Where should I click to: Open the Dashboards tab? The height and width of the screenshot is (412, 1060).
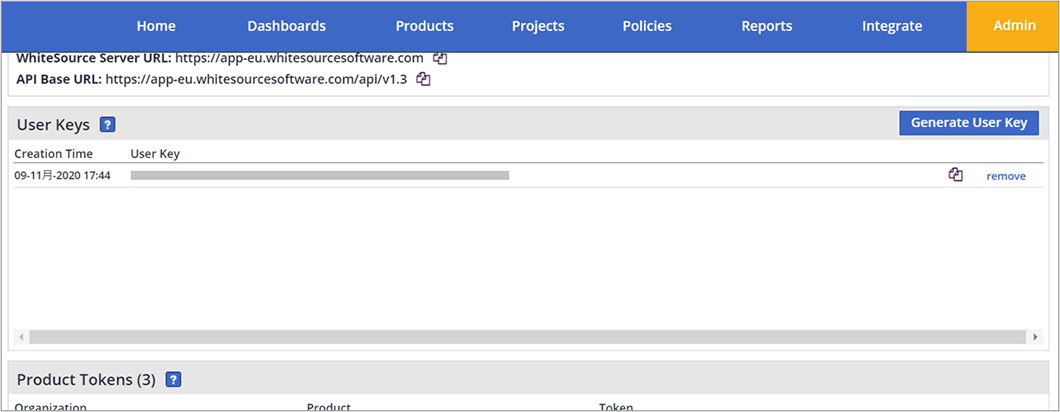point(286,26)
